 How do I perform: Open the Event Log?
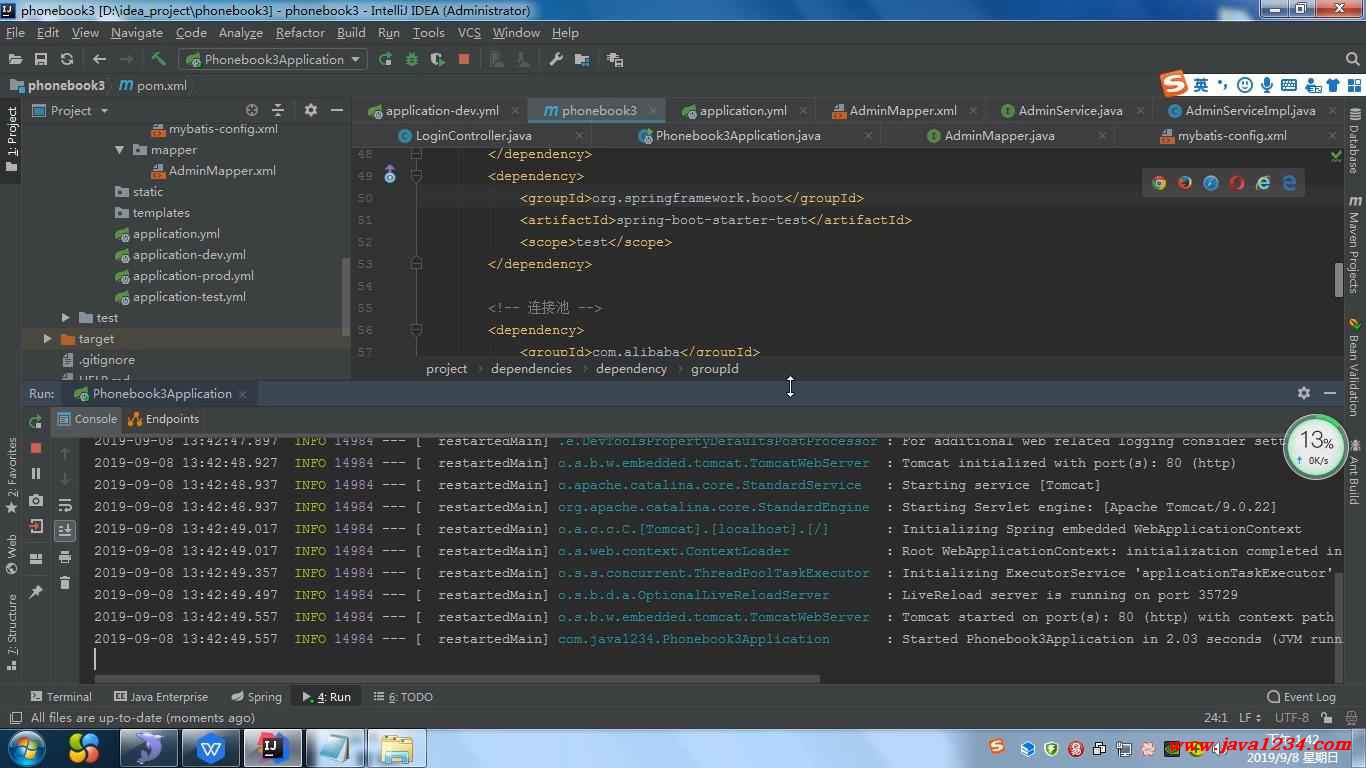(1301, 697)
